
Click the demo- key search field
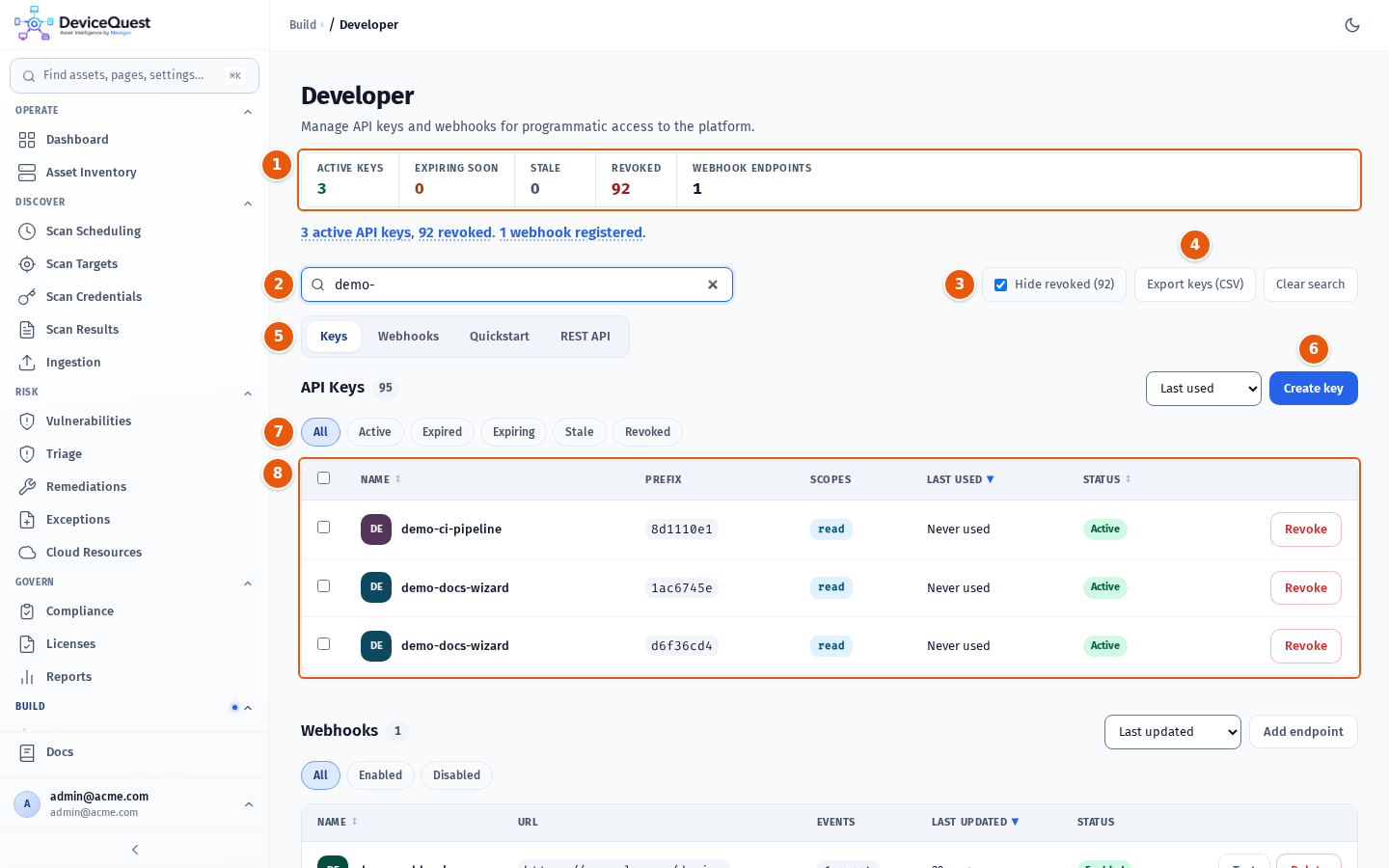point(517,285)
